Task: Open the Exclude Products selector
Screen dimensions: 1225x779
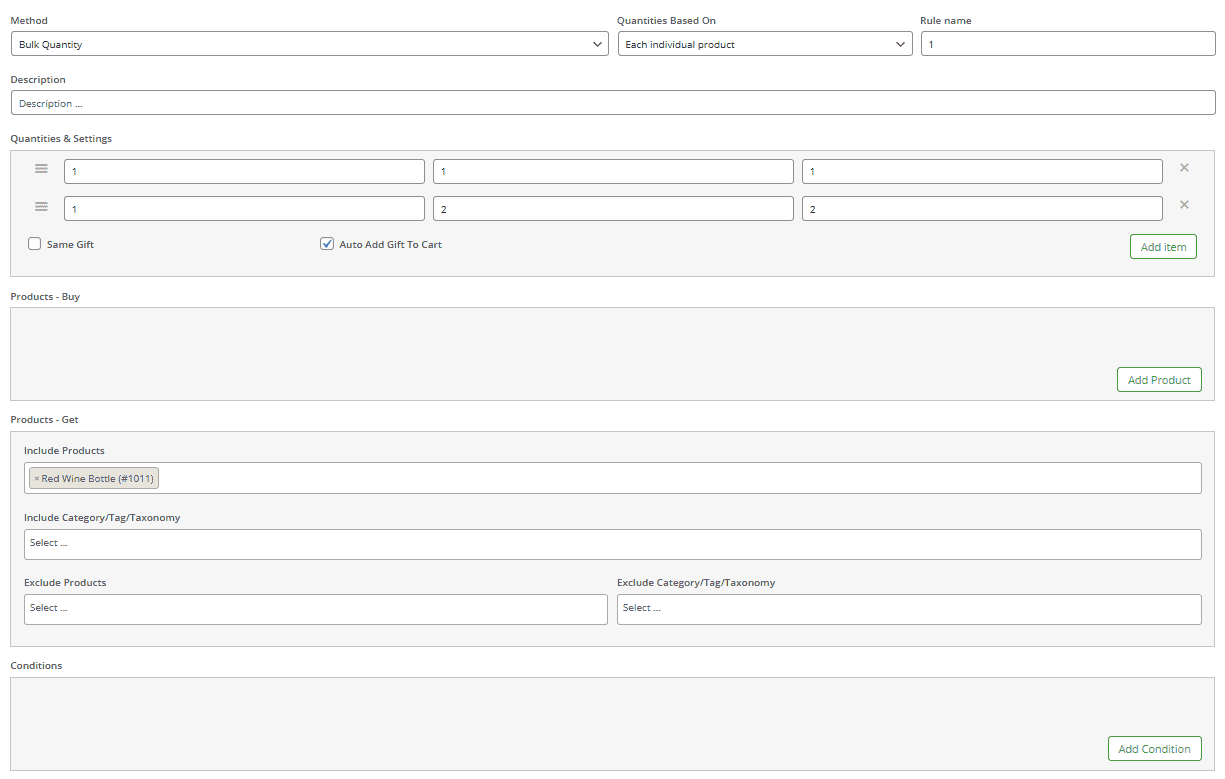Action: [315, 607]
